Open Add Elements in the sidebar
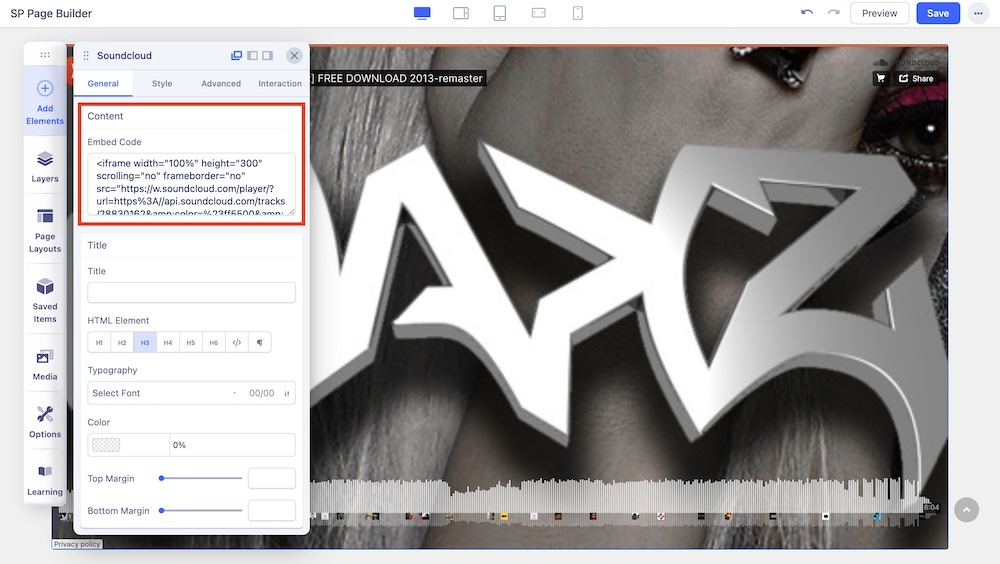Viewport: 1000px width, 564px height. point(45,103)
